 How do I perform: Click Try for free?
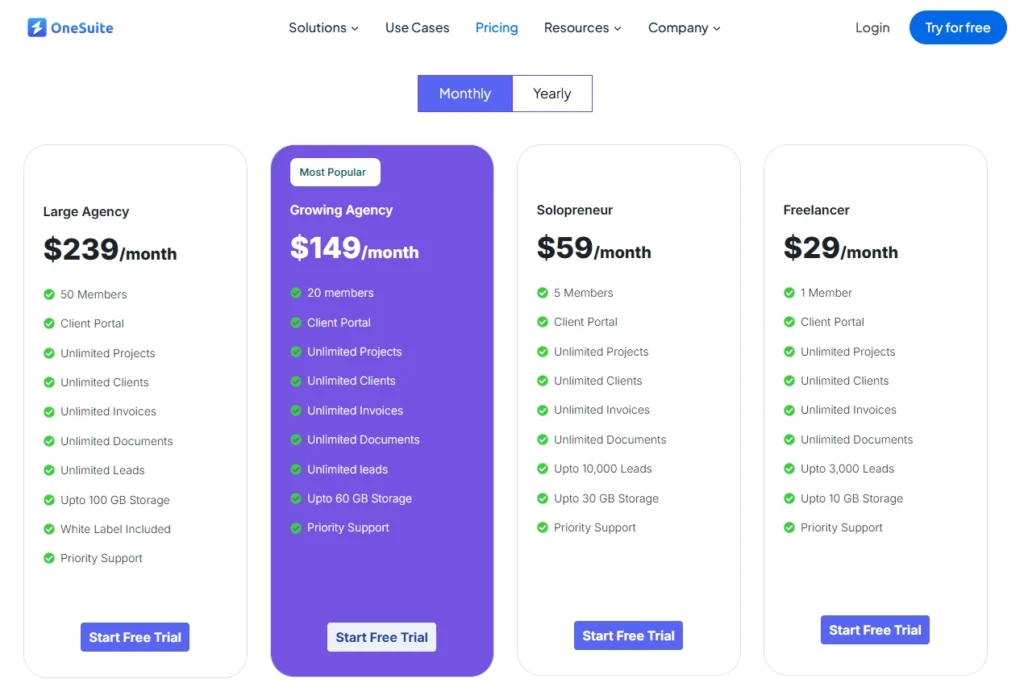[x=957, y=27]
